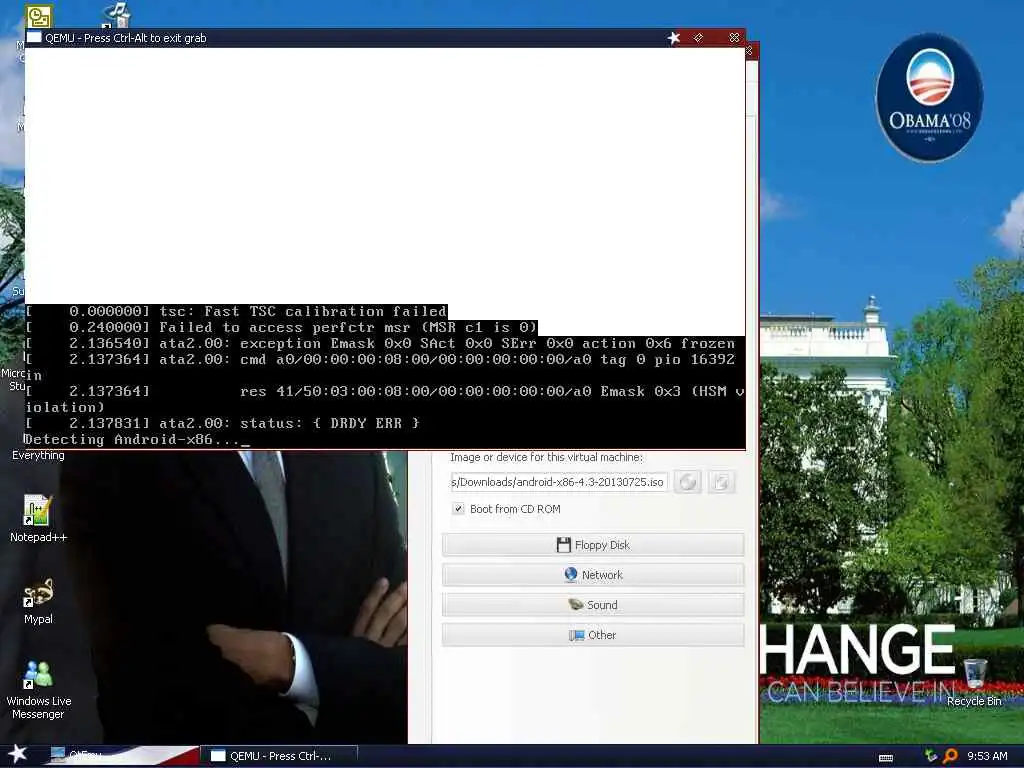Click the star button in QEMU title bar
The width and height of the screenshot is (1024, 768).
674,38
